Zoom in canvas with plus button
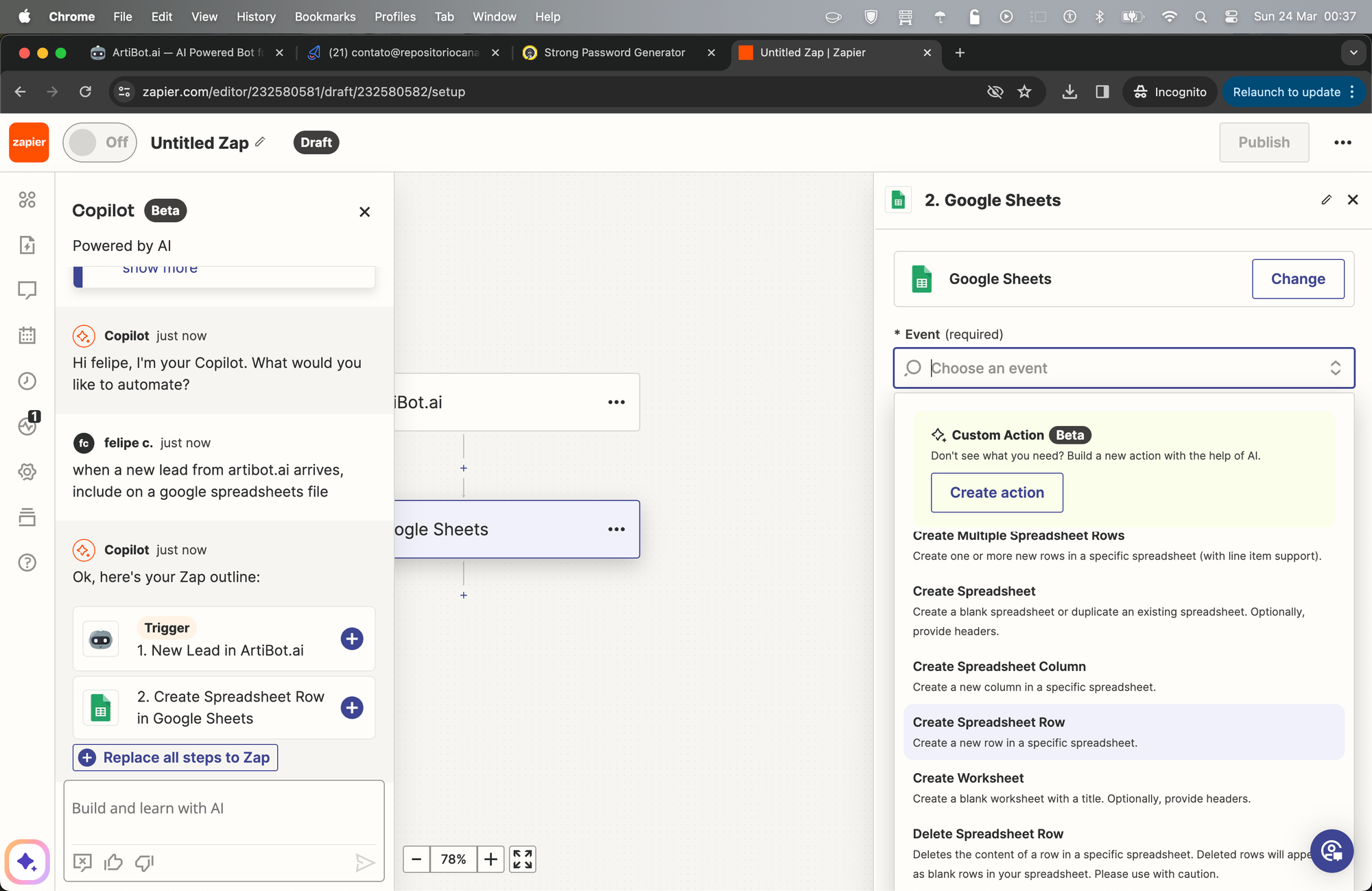1372x891 pixels. (491, 859)
